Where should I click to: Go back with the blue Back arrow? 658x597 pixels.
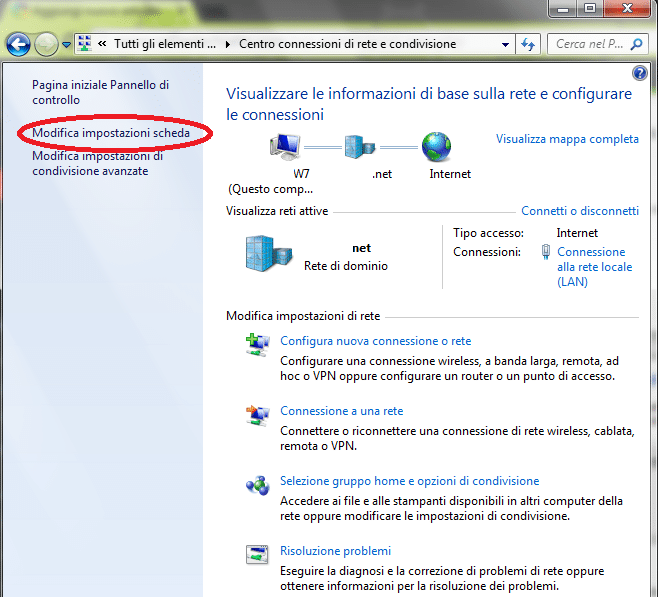(18, 44)
